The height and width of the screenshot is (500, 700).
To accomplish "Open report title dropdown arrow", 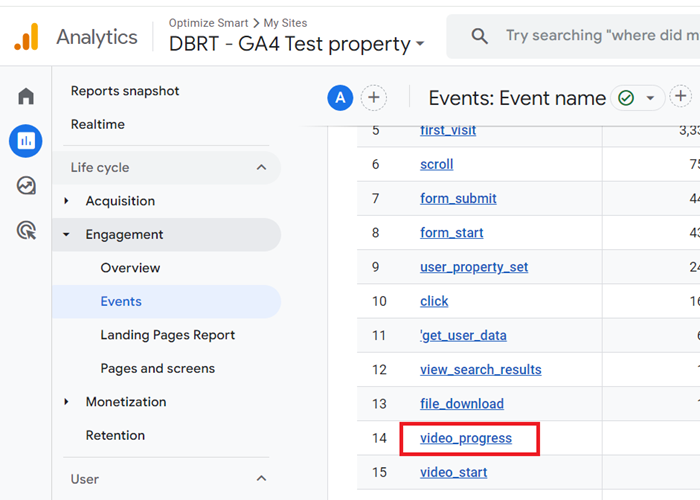I will click(x=650, y=98).
